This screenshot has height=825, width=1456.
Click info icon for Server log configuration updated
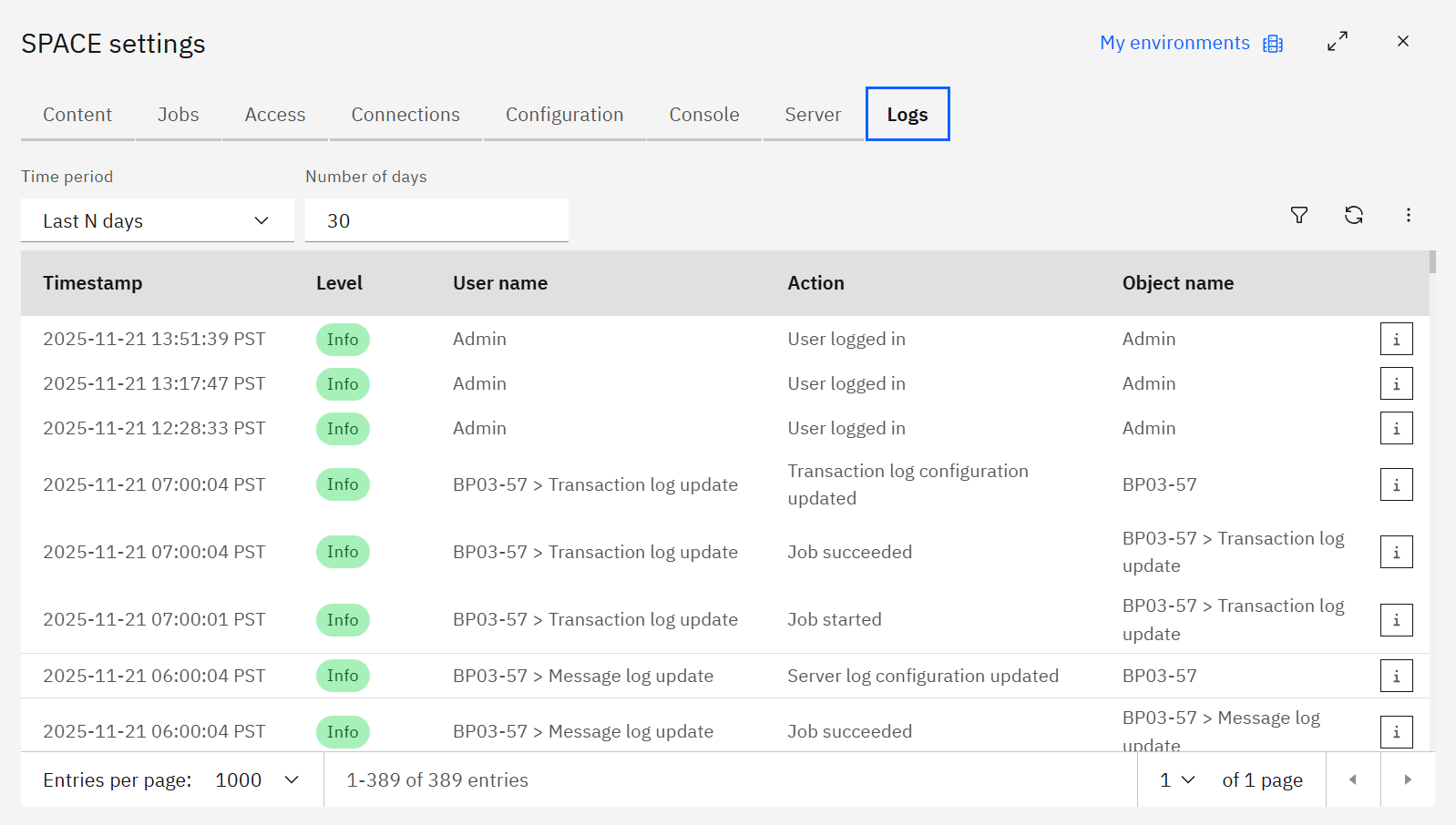(x=1396, y=676)
